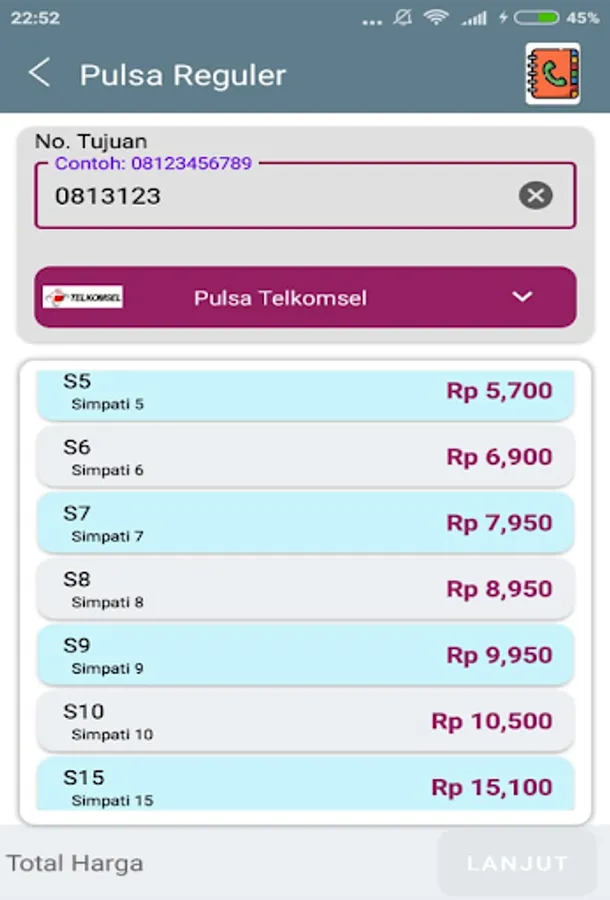Focus the No. Tujuan number field
The height and width of the screenshot is (900, 610).
point(305,196)
